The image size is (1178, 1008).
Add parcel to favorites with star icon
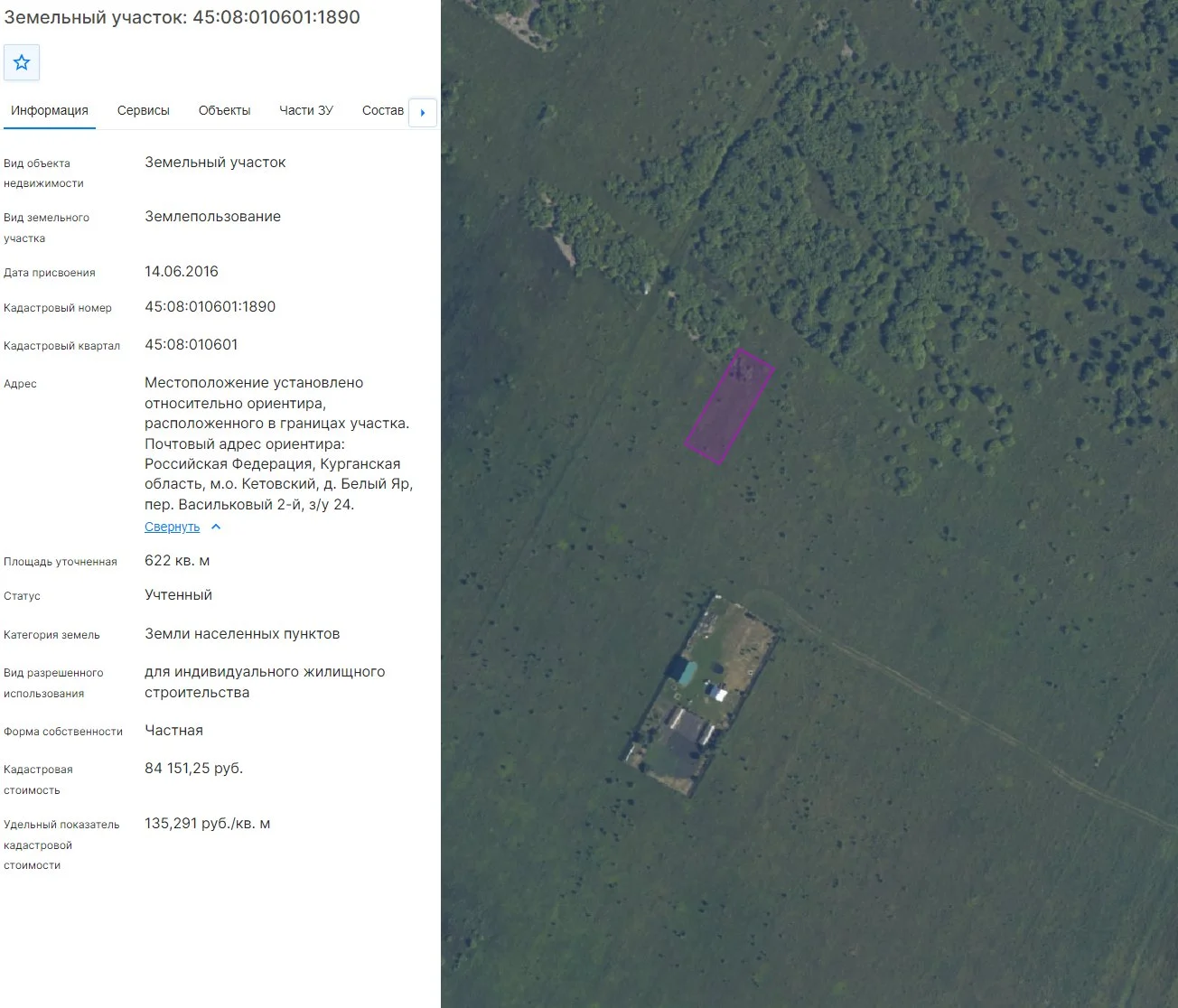coord(22,62)
